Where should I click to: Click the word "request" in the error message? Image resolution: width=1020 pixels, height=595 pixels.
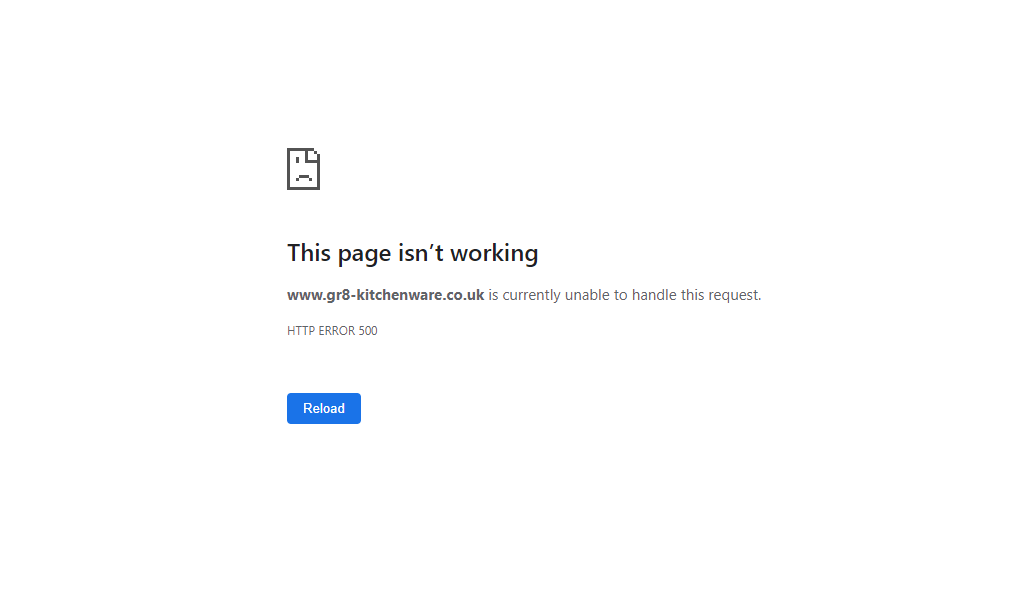[734, 295]
